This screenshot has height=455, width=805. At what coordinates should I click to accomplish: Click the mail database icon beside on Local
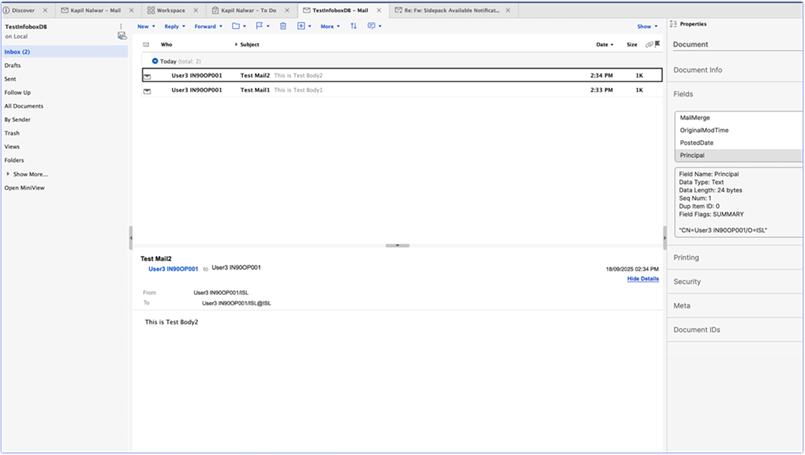click(122, 35)
